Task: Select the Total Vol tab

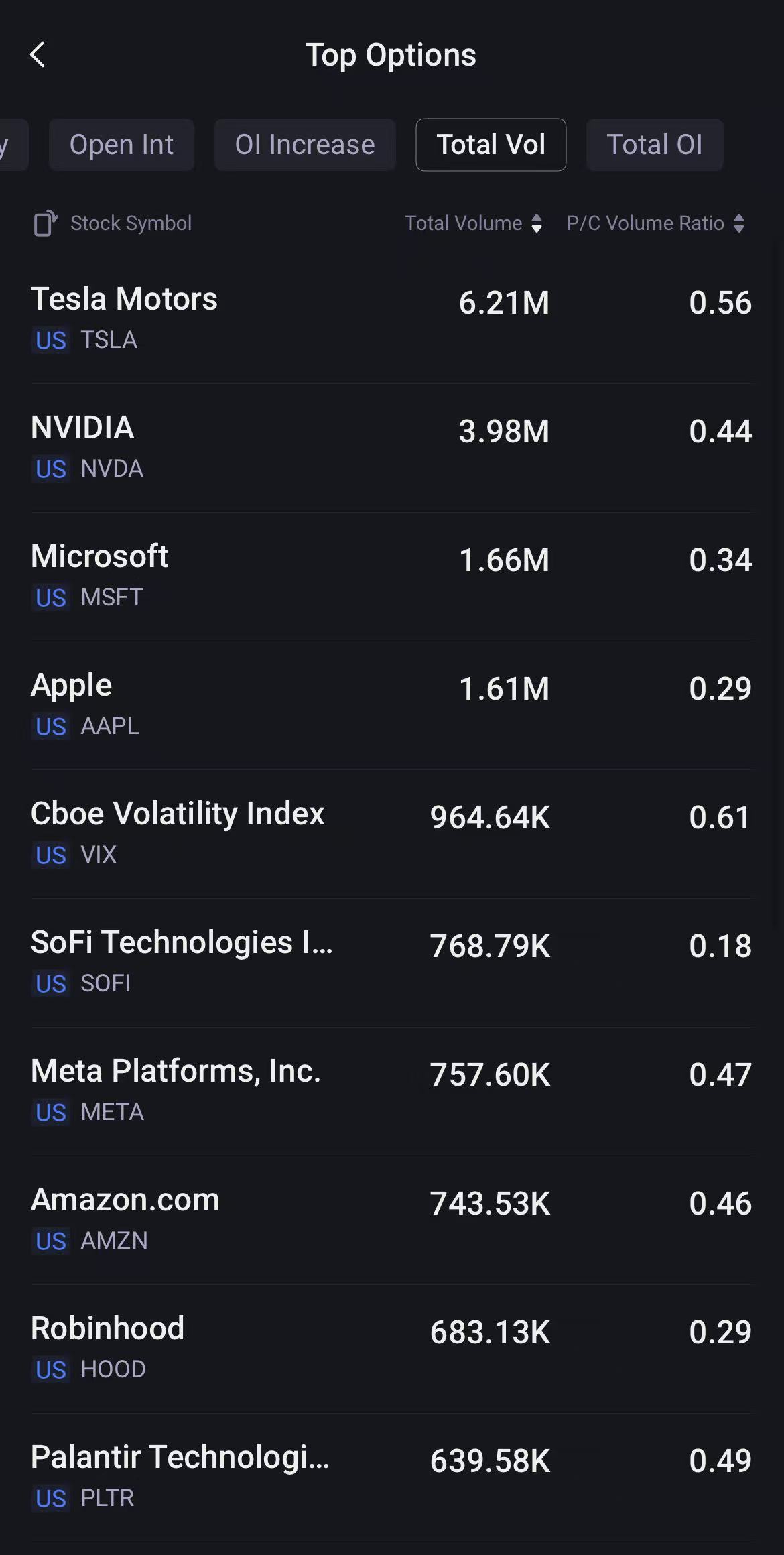Action: point(491,145)
